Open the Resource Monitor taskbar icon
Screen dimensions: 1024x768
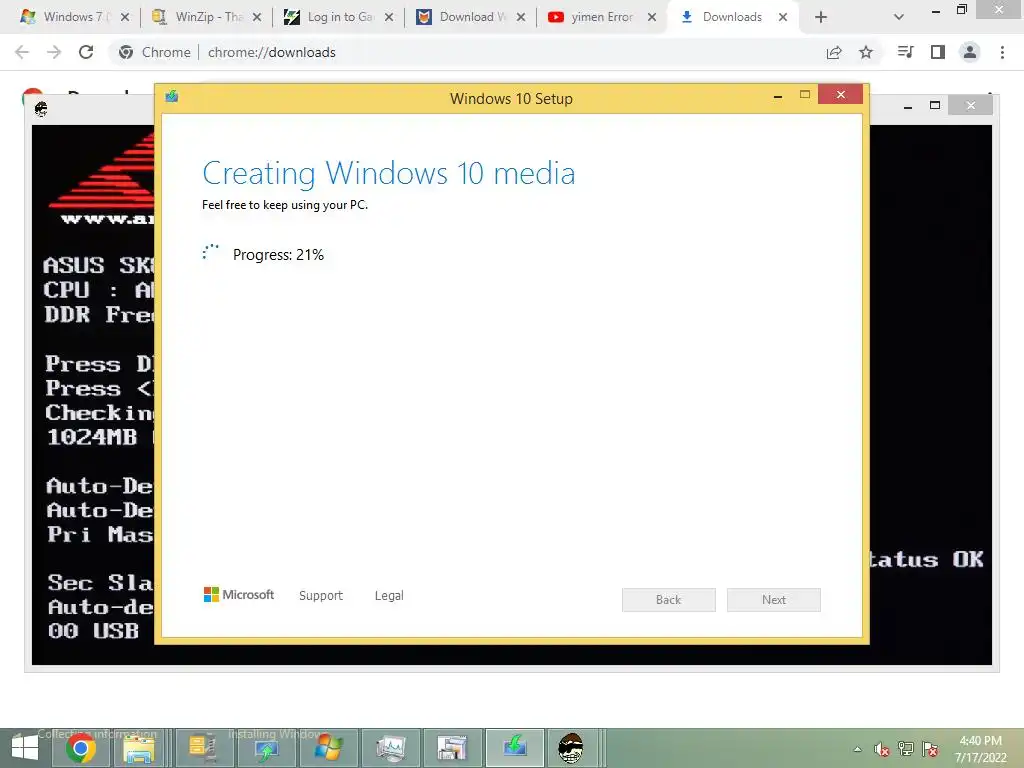(x=391, y=748)
